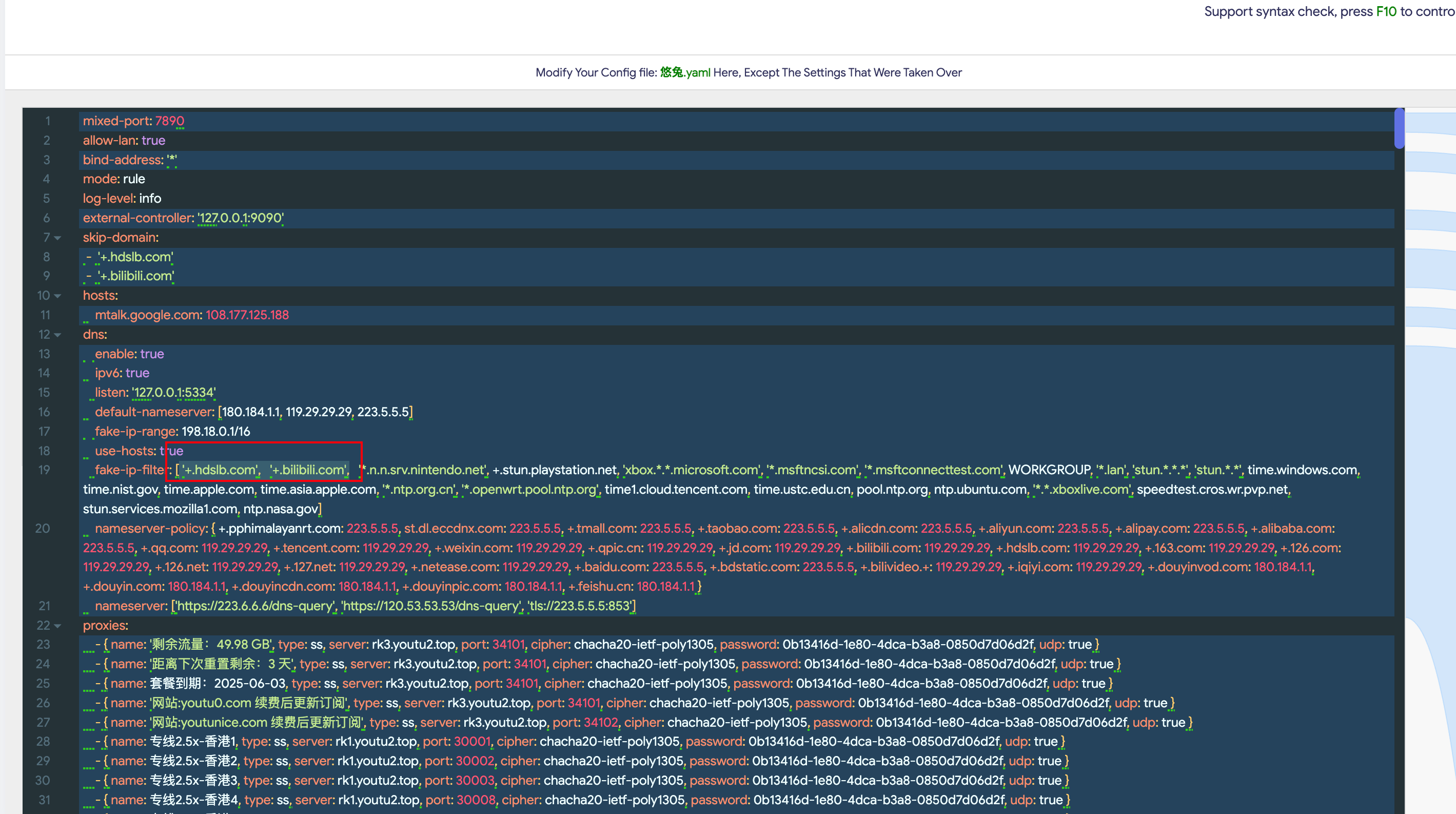1456x814 pixels.
Task: Collapse the skip-domain section fold arrow
Action: pos(57,238)
